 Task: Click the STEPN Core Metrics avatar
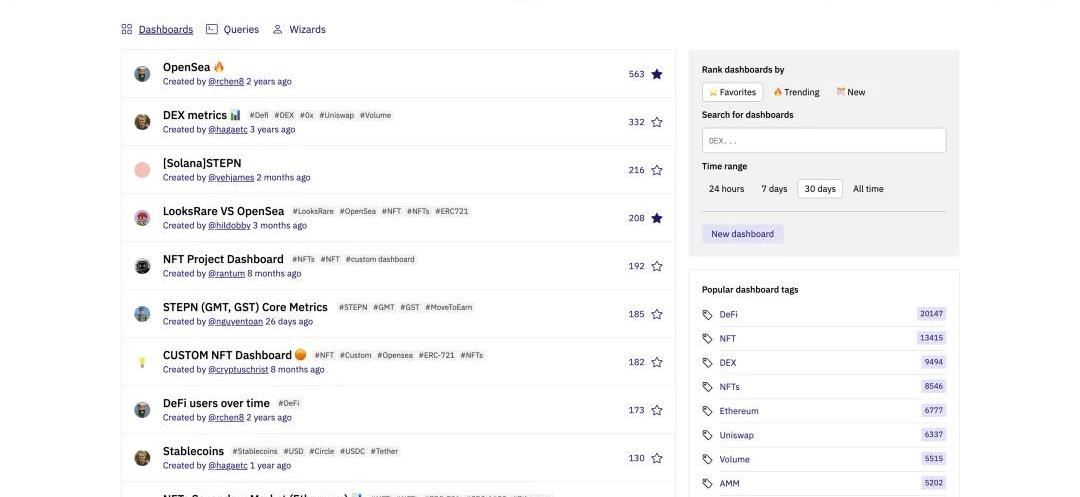[x=143, y=314]
